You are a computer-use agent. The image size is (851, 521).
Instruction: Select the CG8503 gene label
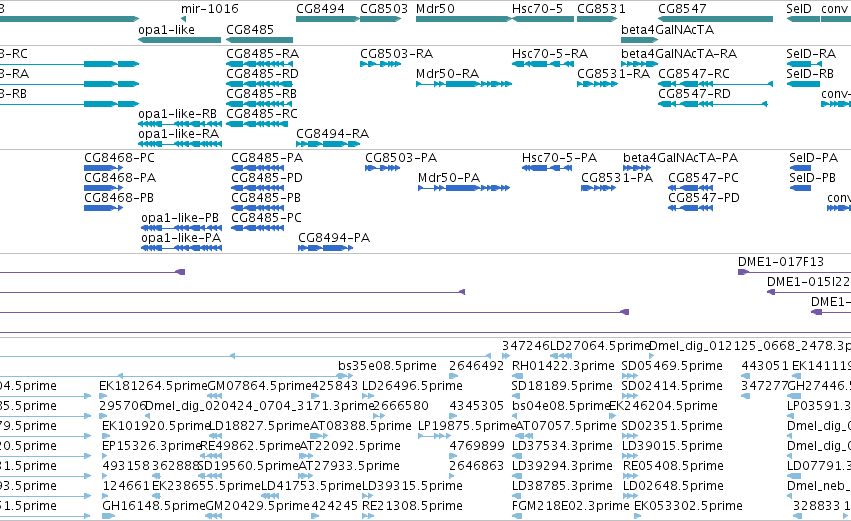(384, 9)
